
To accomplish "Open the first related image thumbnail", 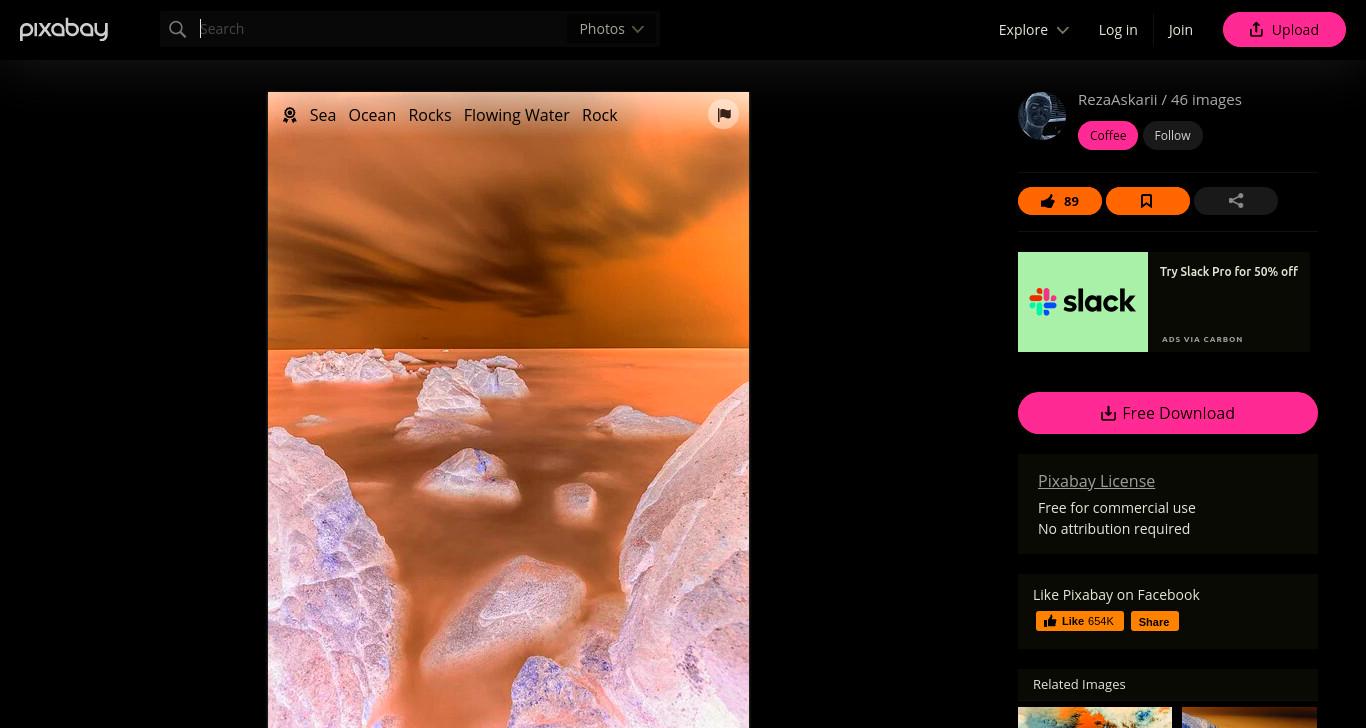I will [1095, 717].
